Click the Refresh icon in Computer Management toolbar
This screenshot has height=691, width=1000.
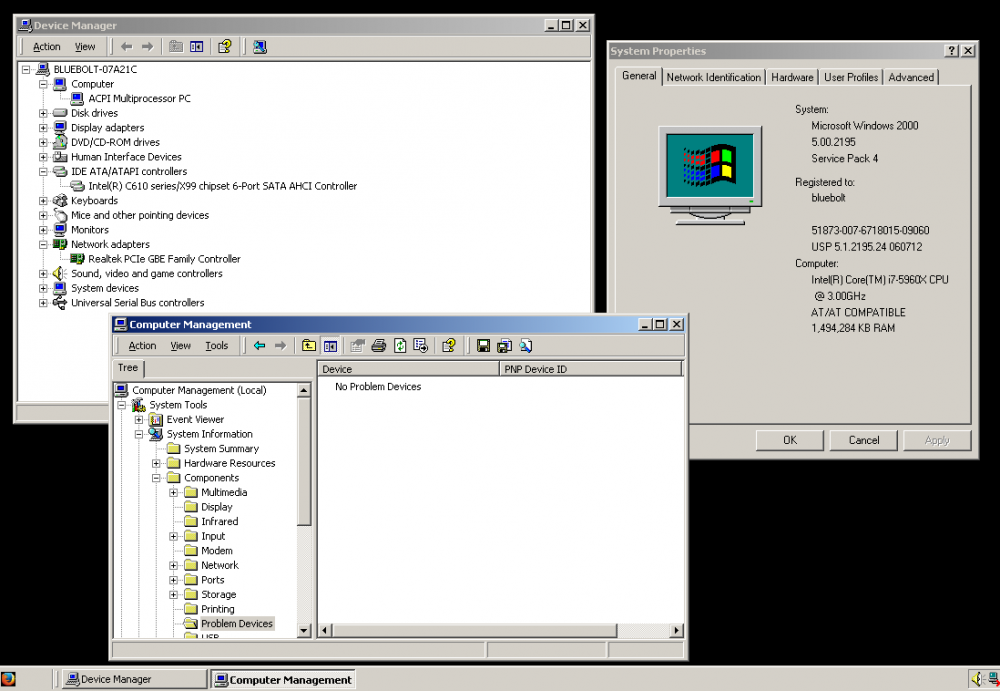click(400, 346)
